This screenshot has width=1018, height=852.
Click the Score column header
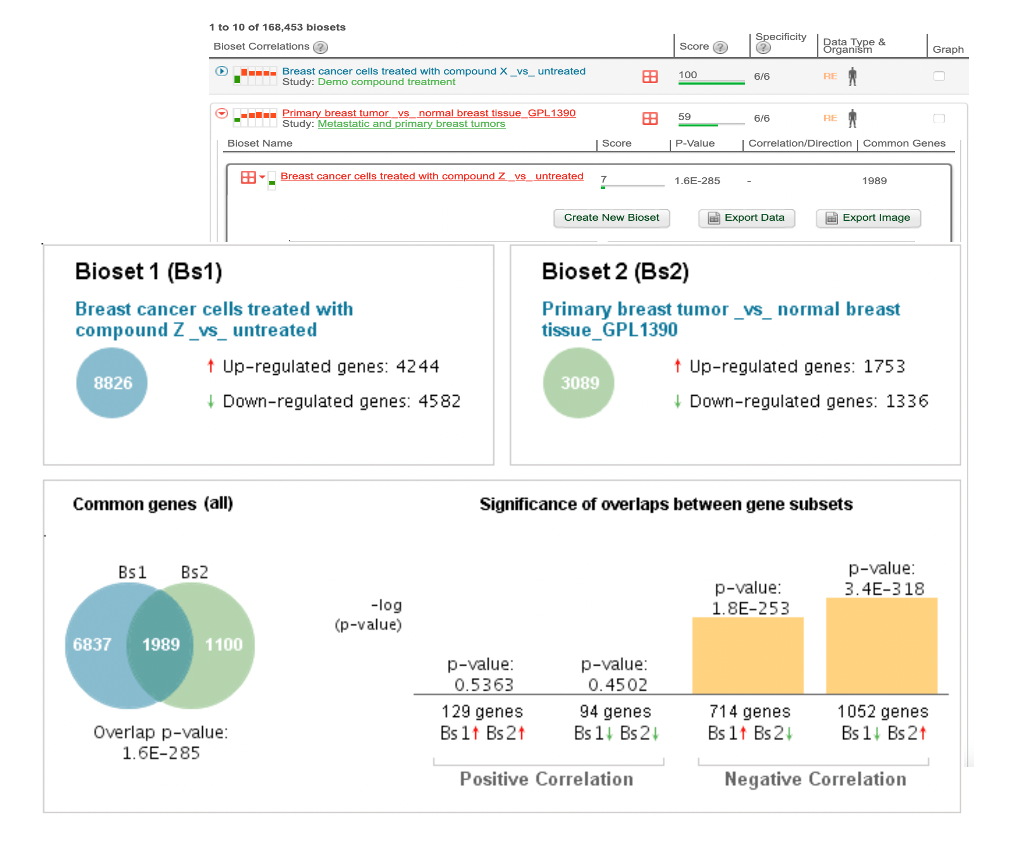point(694,47)
